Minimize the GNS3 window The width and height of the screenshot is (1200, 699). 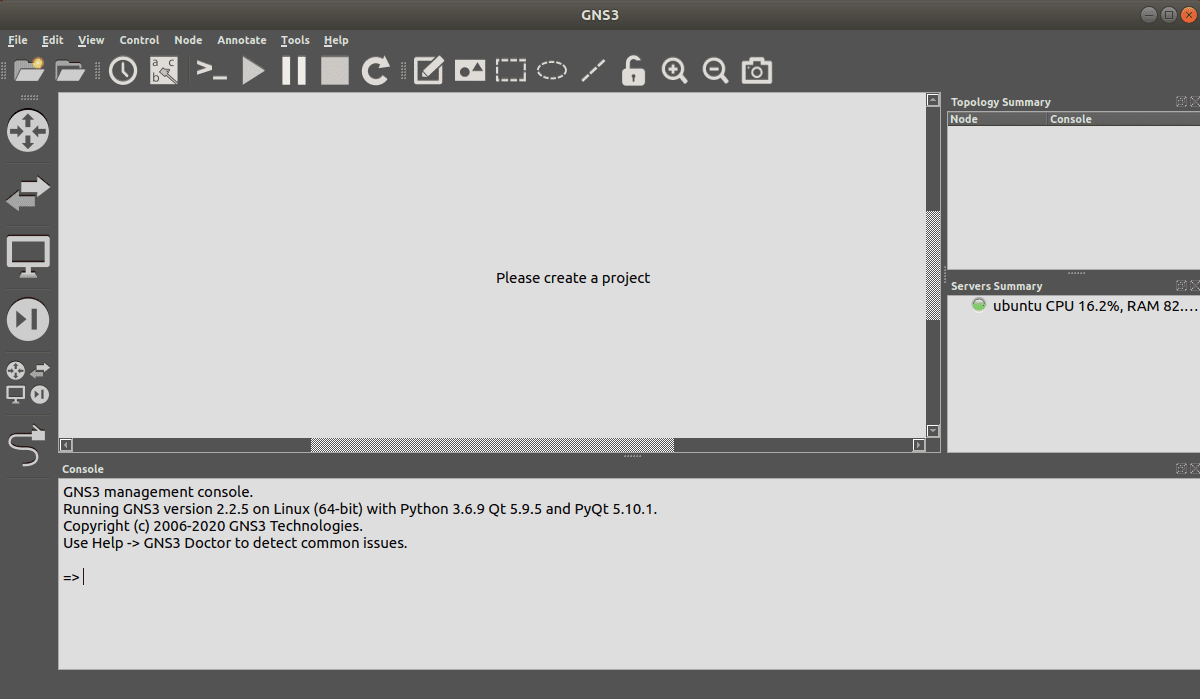pos(1149,15)
